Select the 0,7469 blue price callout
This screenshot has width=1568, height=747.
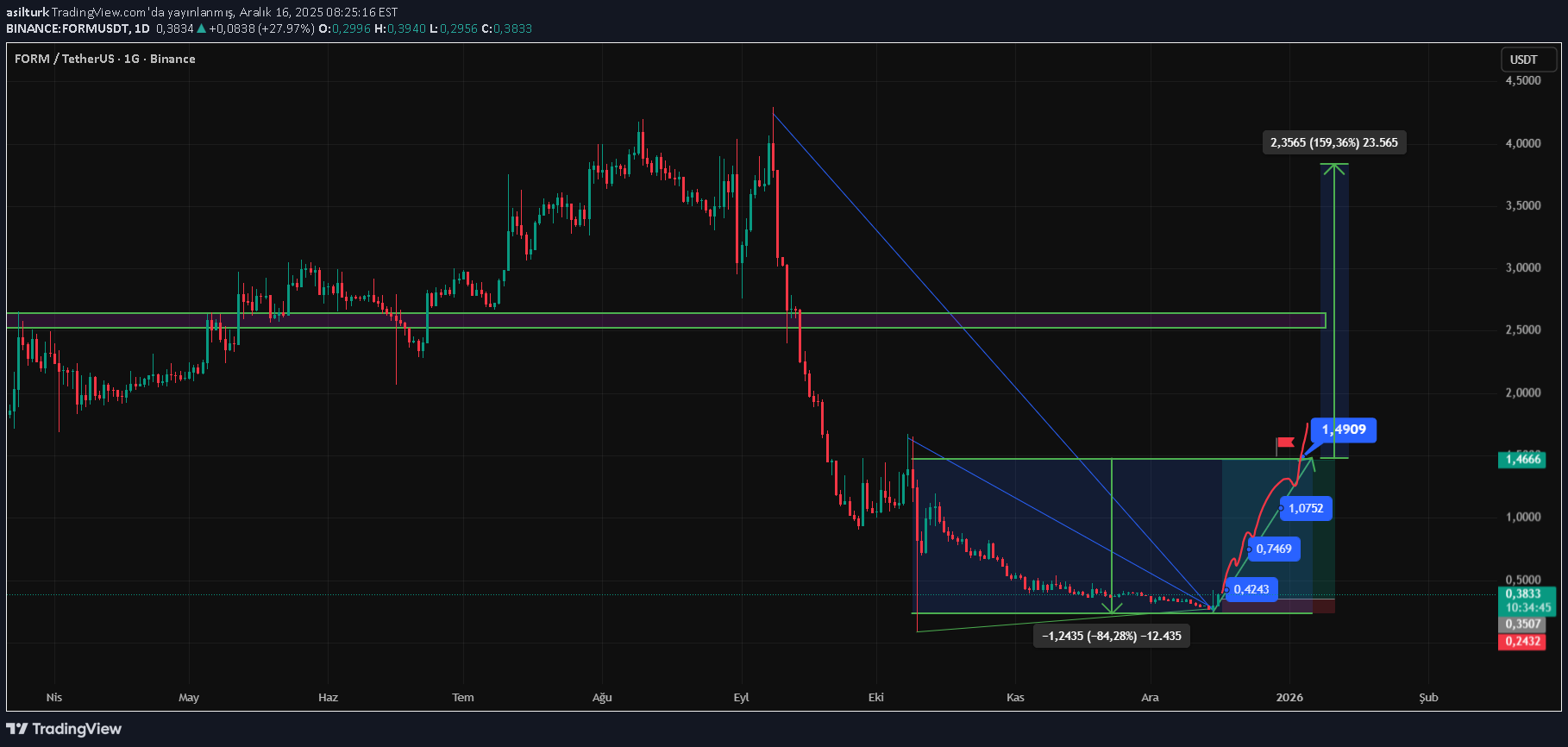(x=1273, y=549)
